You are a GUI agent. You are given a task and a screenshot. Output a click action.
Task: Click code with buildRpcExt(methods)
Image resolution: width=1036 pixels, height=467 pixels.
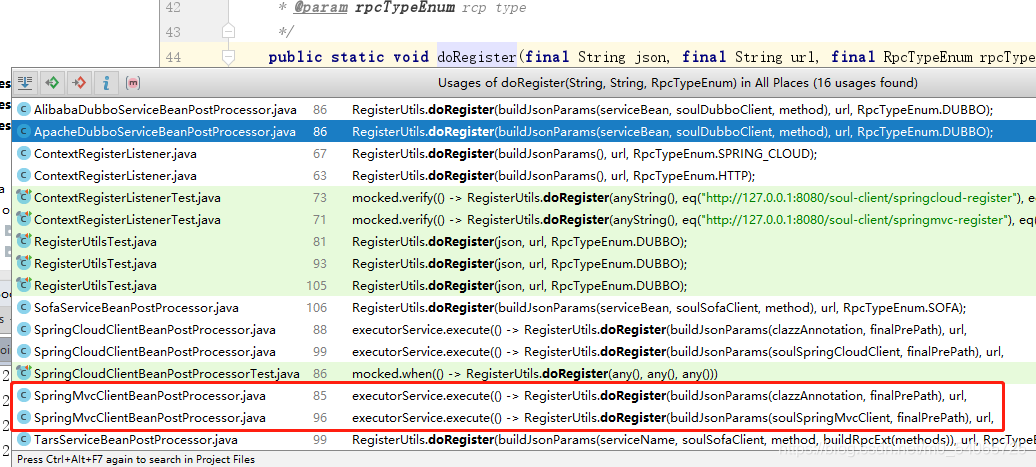click(694, 439)
